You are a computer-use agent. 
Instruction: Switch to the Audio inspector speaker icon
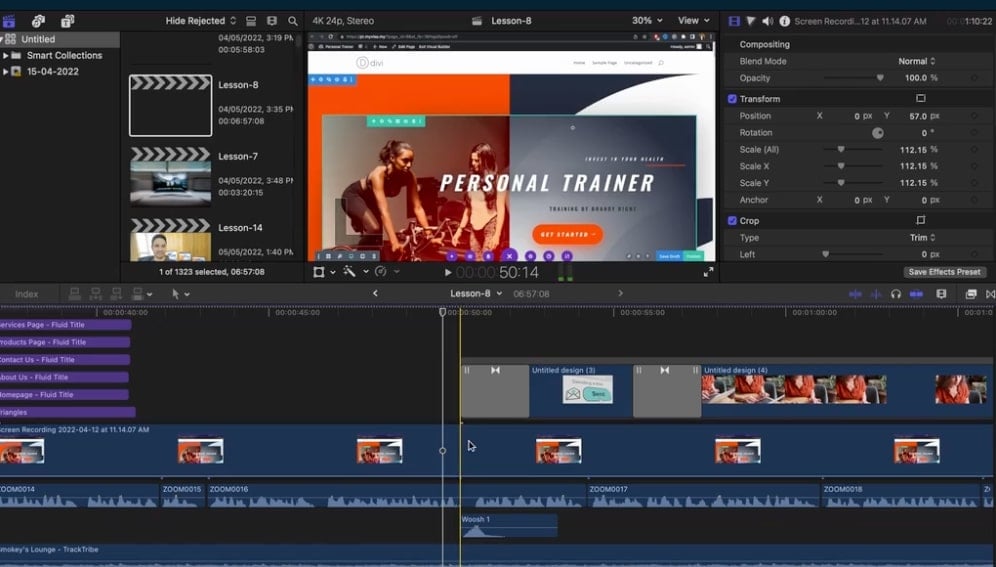point(768,21)
